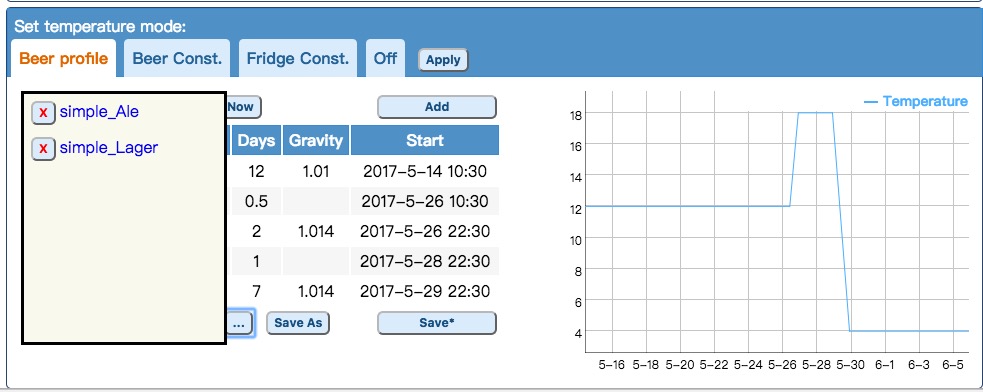The width and height of the screenshot is (983, 392).
Task: Switch to the Beer Const. tab
Action: point(177,59)
